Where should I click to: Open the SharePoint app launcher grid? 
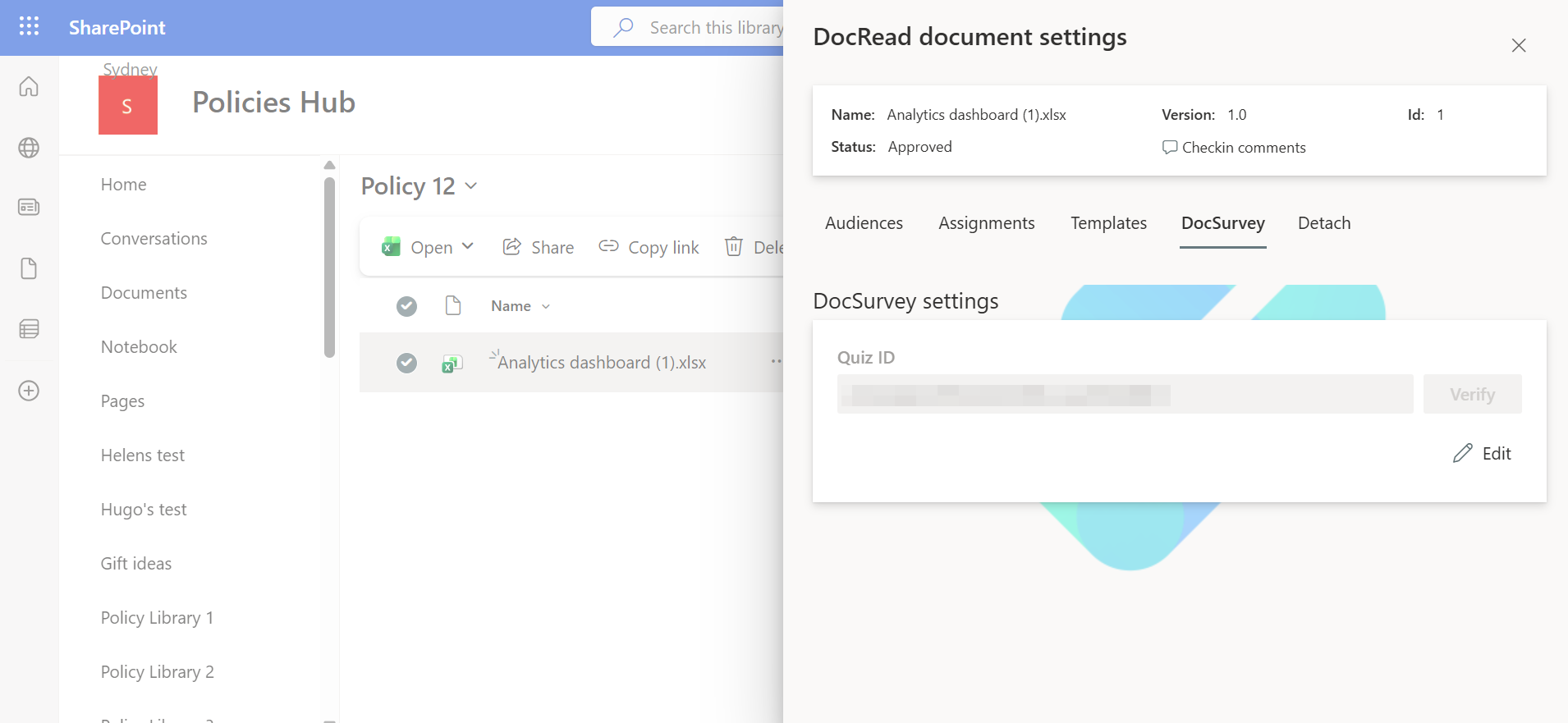(29, 26)
